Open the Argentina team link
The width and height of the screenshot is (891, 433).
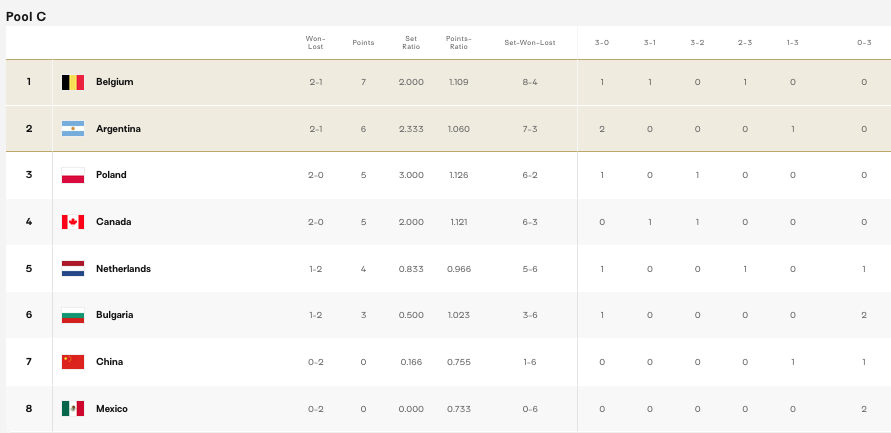point(118,129)
